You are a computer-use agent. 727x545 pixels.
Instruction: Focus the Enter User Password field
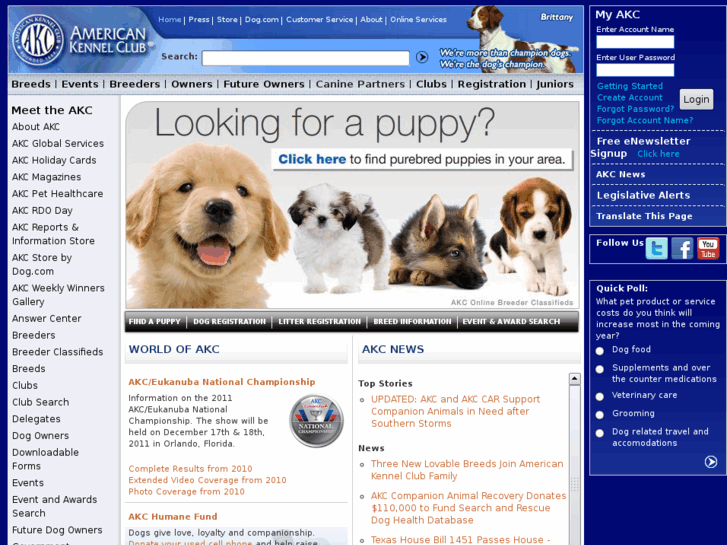point(635,70)
